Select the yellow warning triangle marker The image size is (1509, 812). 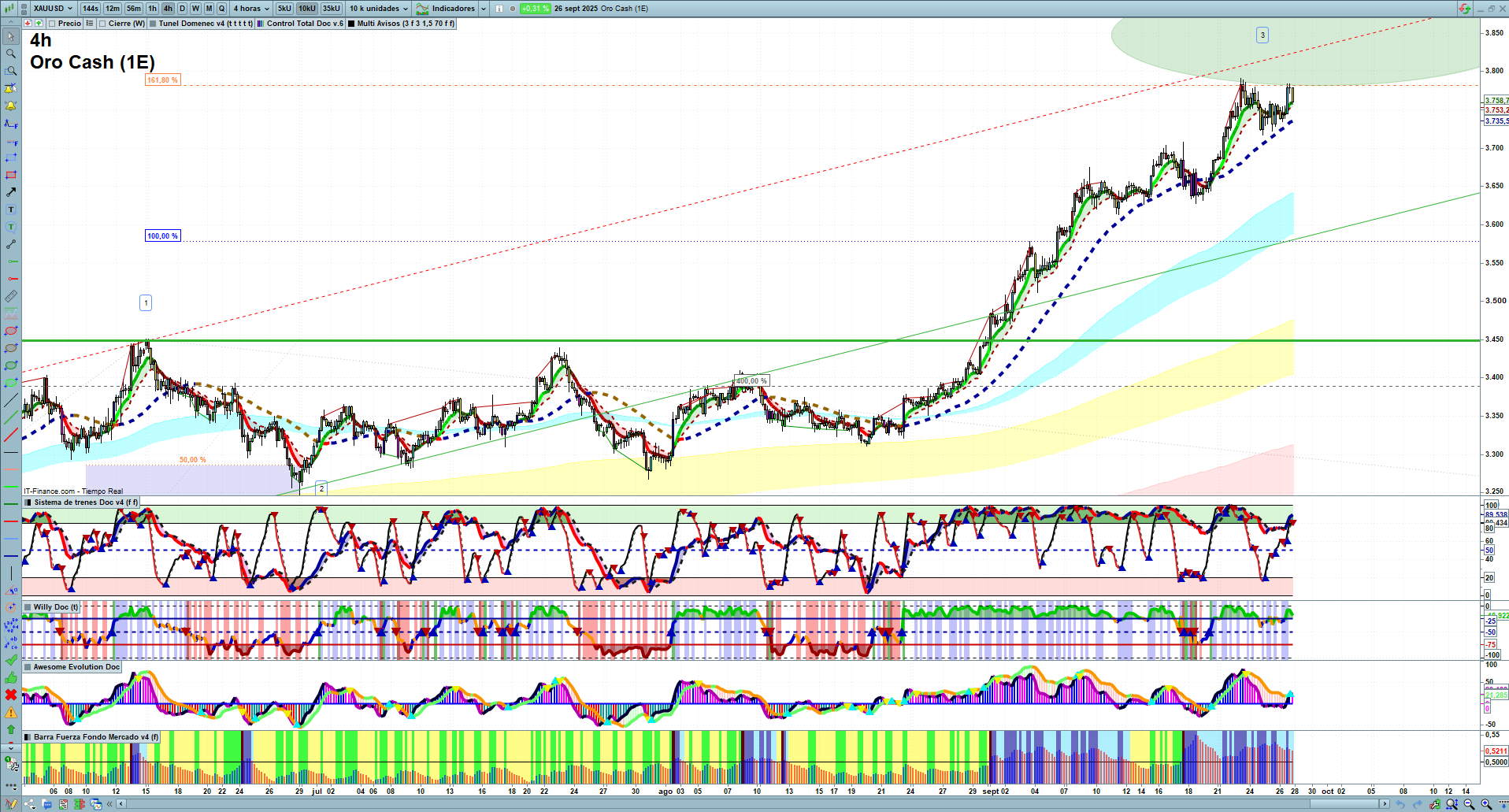coord(11,712)
